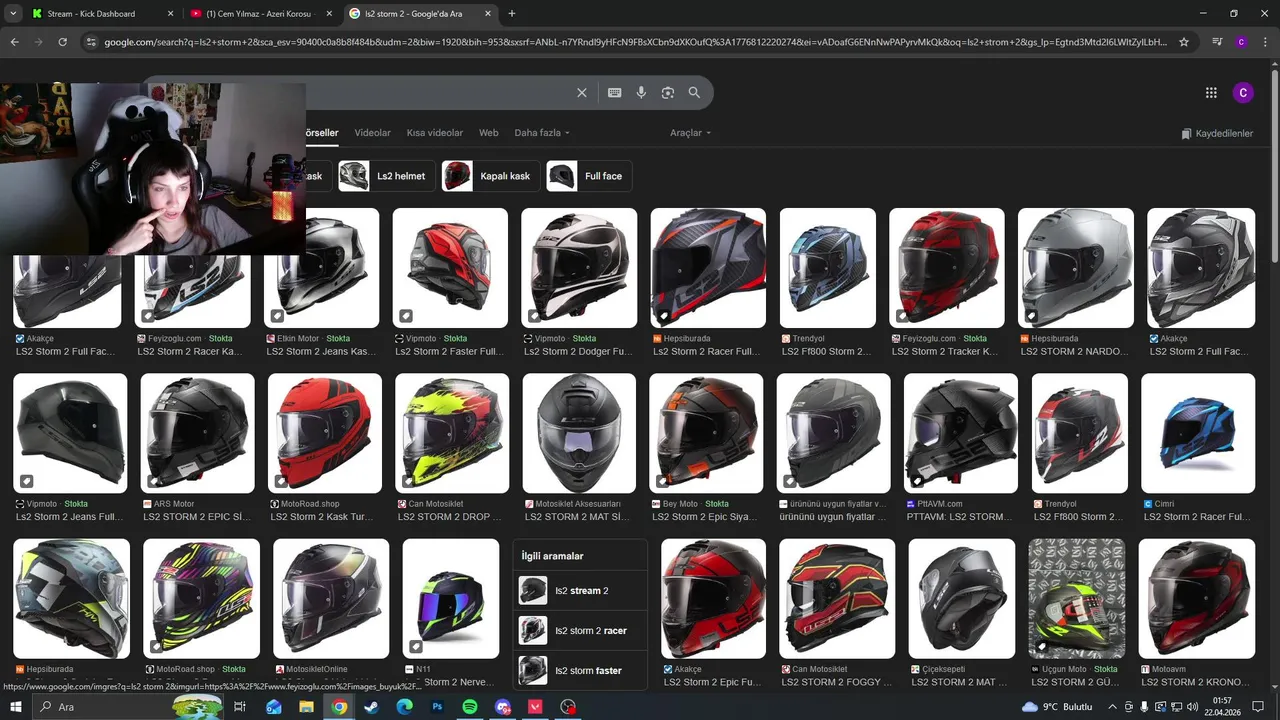Open Motosiklet Aksesuarları LS2 Storm 2 MAT image
The image size is (1280, 720).
579,433
